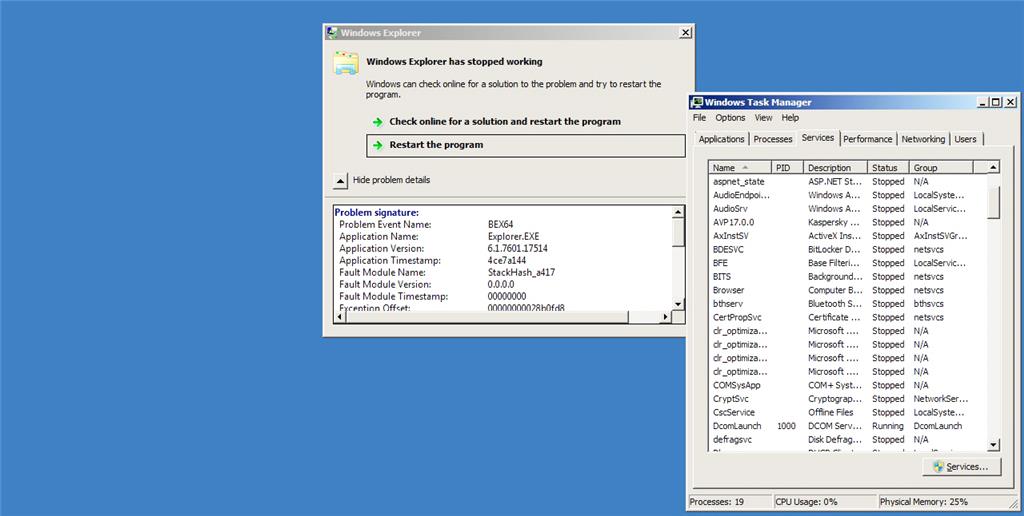1024x516 pixels.
Task: Sort services by Description column header
Action: (835, 168)
